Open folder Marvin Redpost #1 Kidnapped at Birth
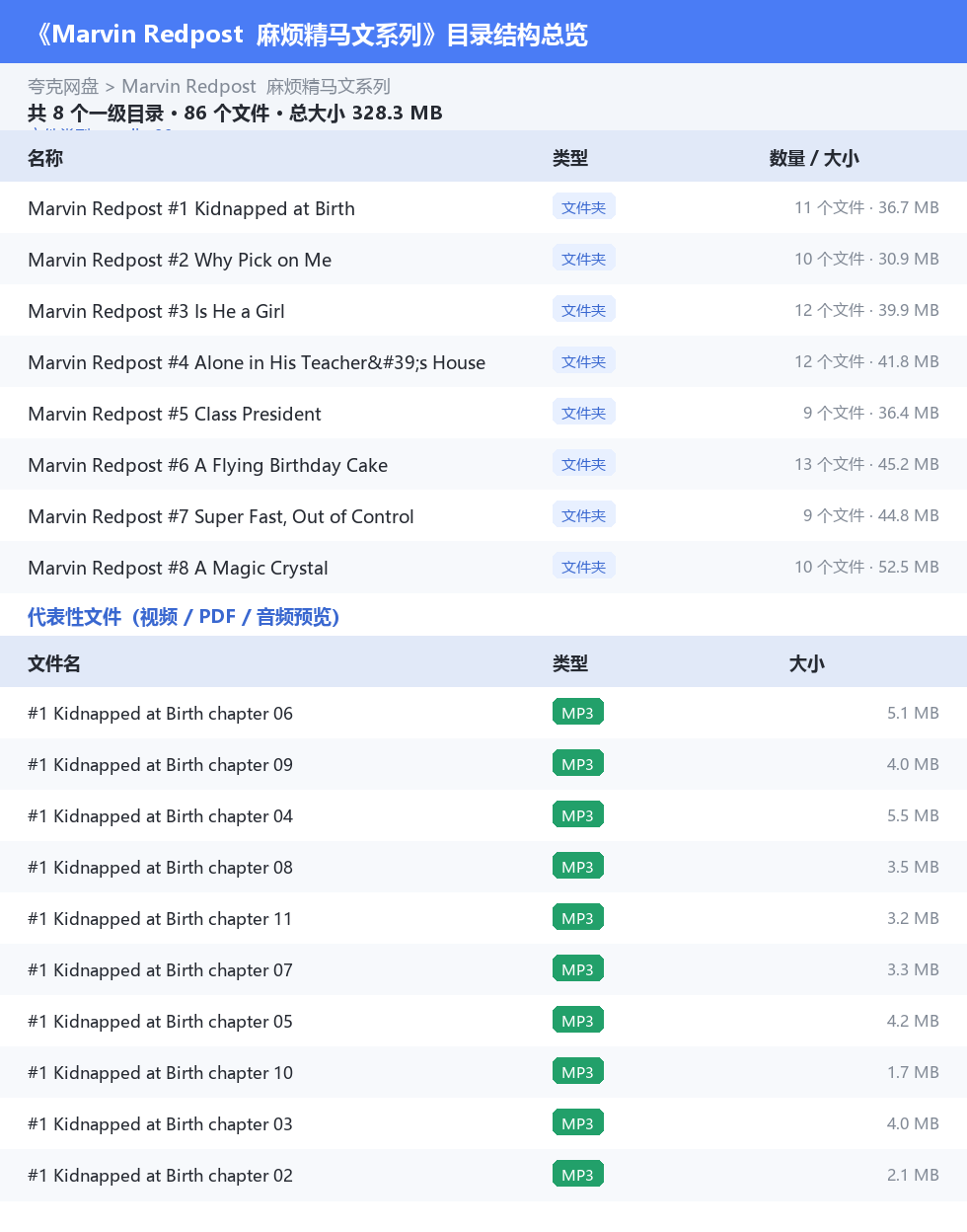The width and height of the screenshot is (967, 1232). pos(191,208)
